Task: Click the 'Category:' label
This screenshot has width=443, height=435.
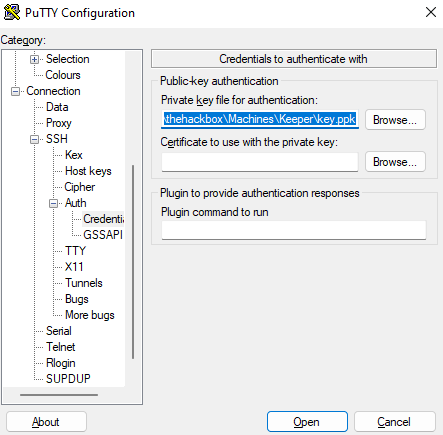Action: click(23, 40)
